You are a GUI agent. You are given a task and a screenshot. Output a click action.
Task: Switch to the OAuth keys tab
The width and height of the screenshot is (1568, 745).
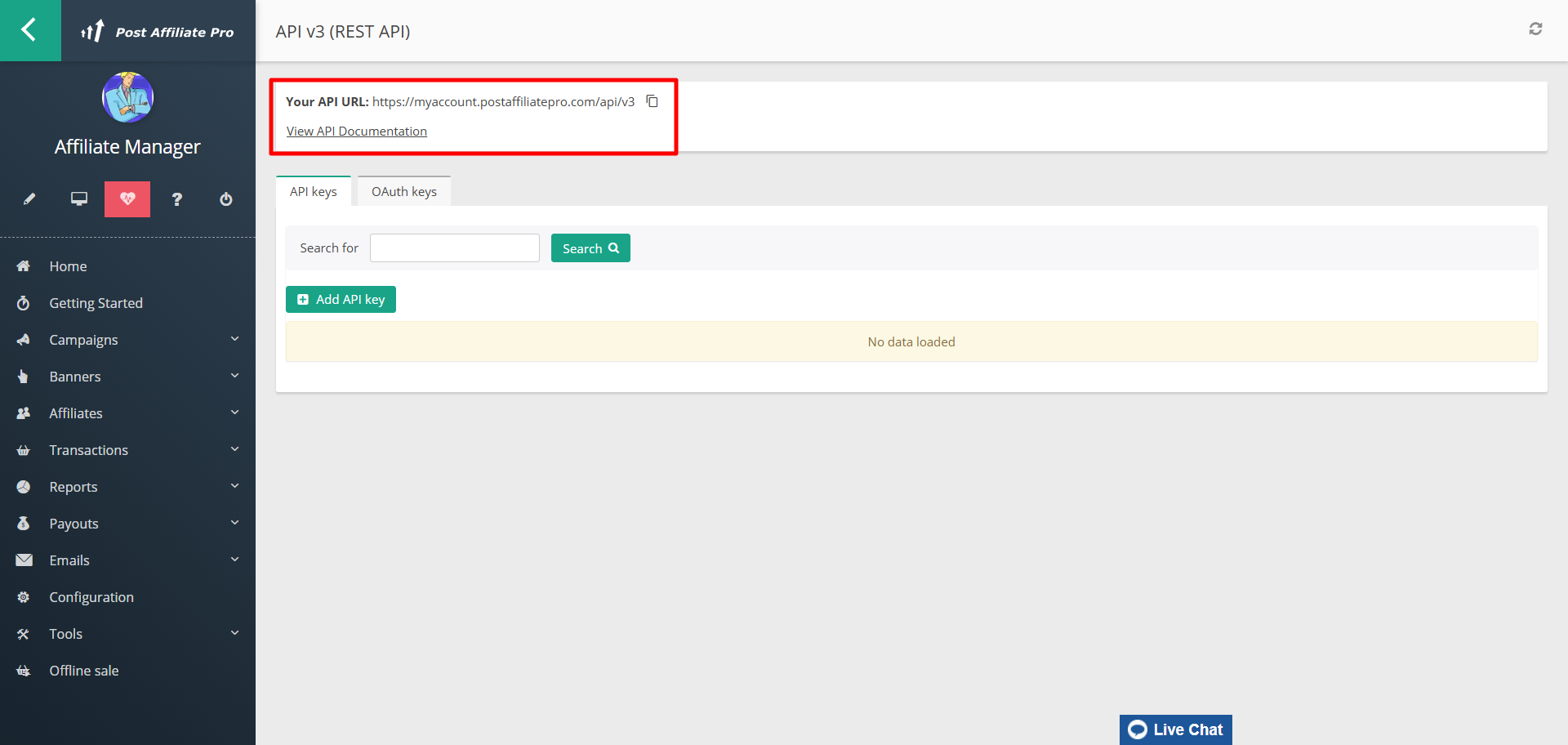[x=403, y=190]
